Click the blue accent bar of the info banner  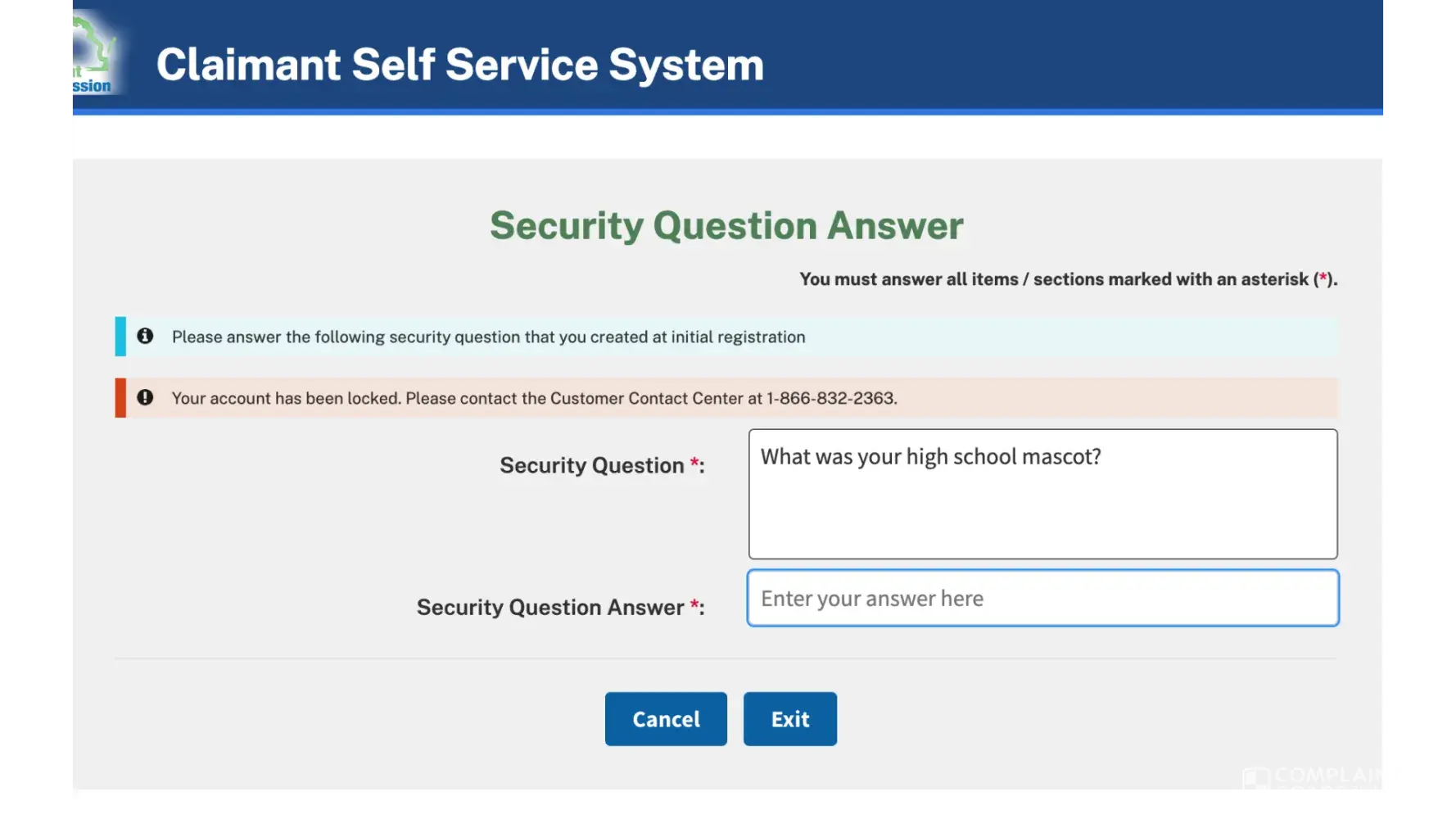coord(120,336)
